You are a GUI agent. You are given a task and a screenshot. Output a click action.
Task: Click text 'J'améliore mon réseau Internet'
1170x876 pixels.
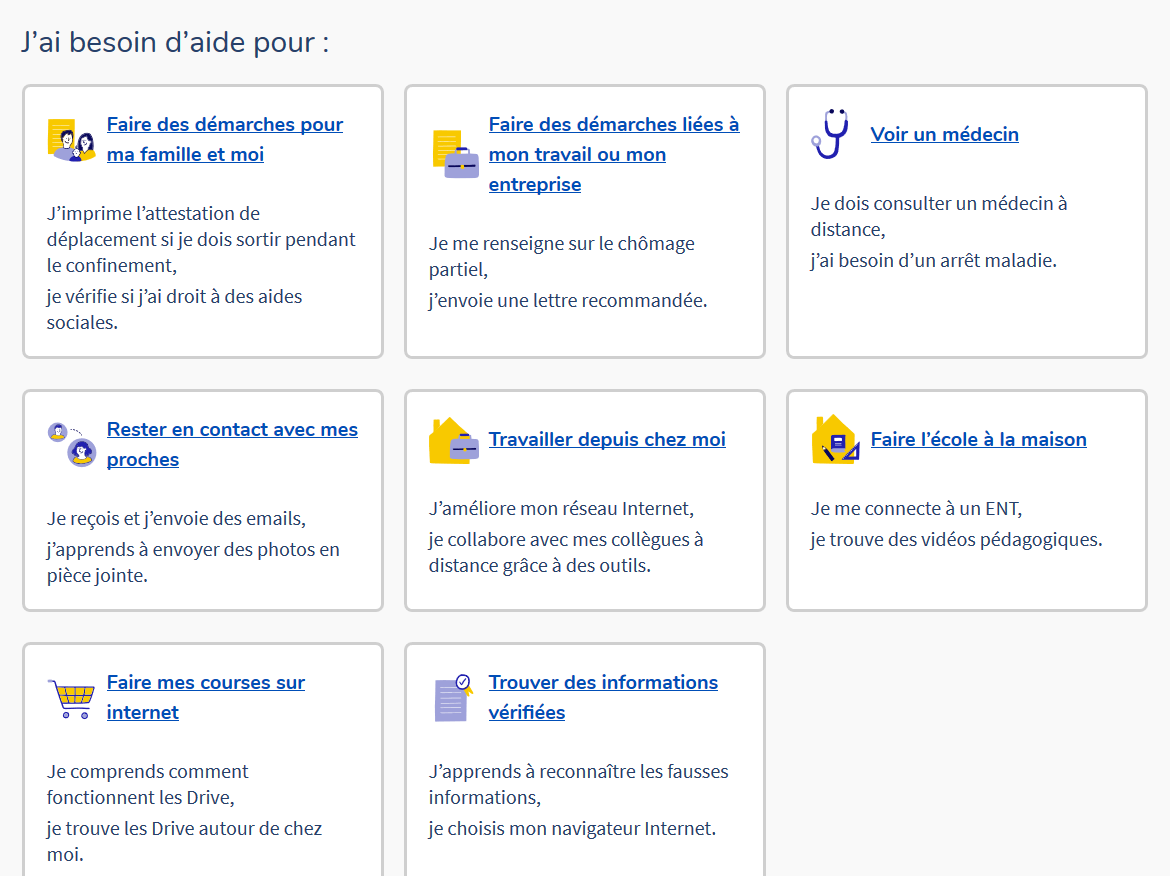pyautogui.click(x=561, y=509)
